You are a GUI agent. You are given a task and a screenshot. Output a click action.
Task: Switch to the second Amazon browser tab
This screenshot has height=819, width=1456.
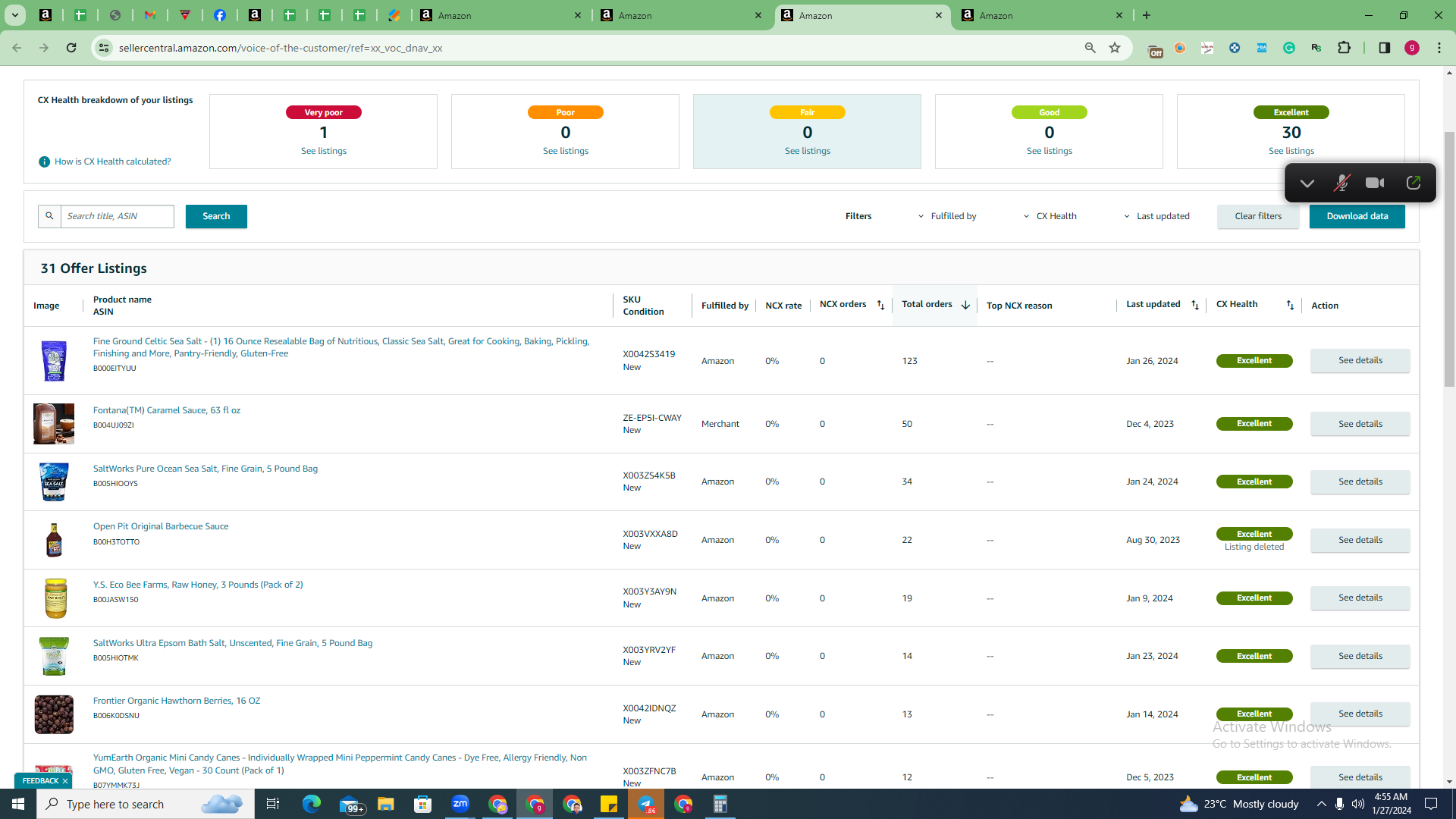pyautogui.click(x=681, y=15)
